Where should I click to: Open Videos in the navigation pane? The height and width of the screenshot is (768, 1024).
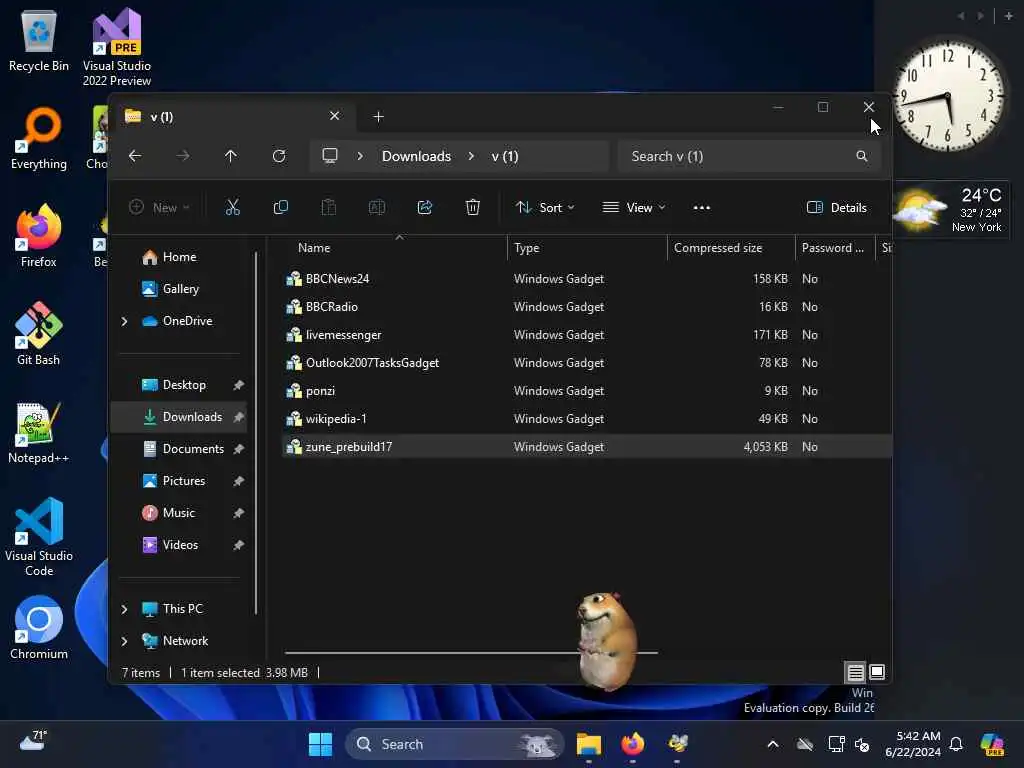tap(180, 545)
